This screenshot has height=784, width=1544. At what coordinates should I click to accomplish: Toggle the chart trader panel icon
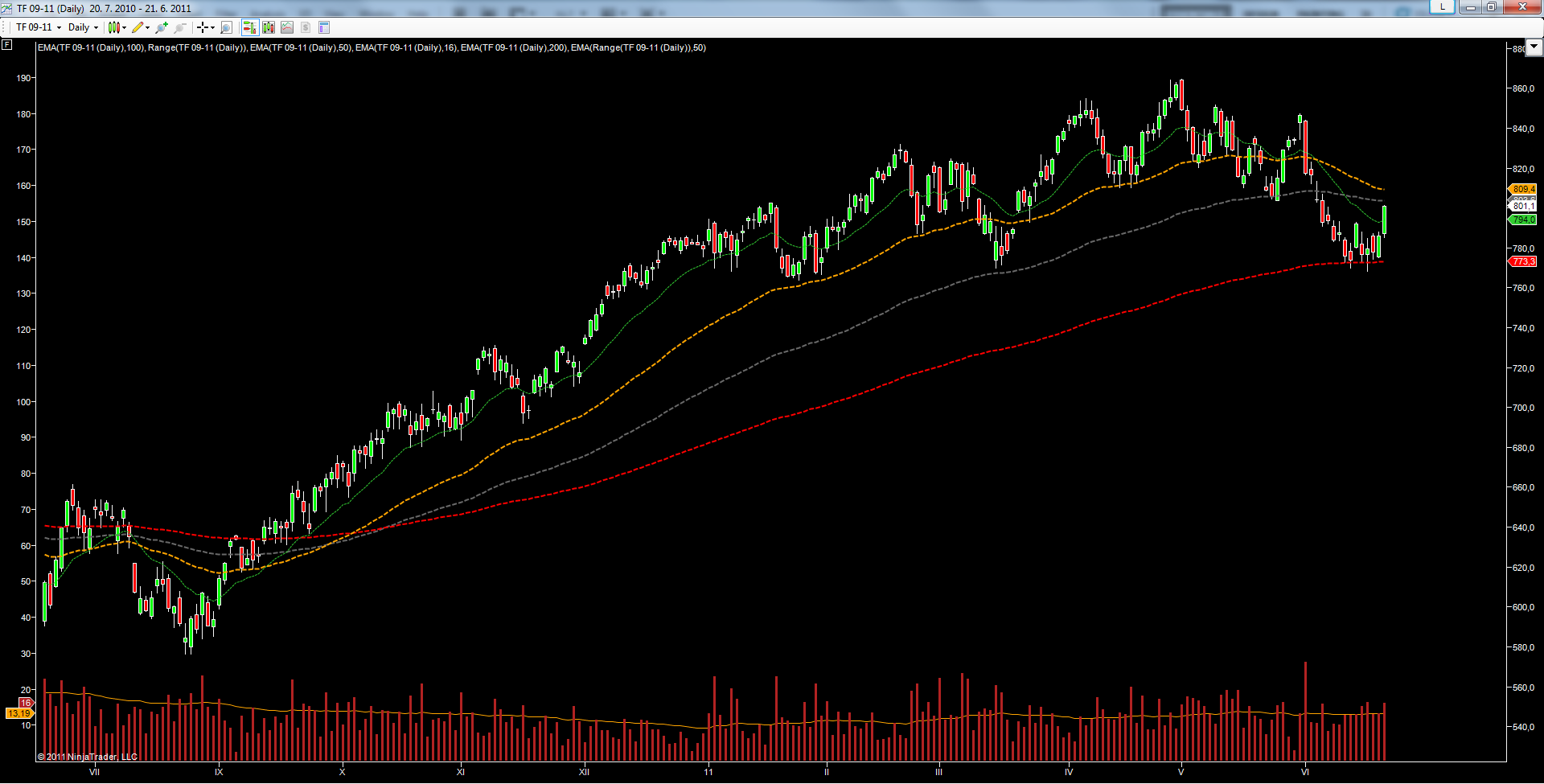tap(250, 27)
